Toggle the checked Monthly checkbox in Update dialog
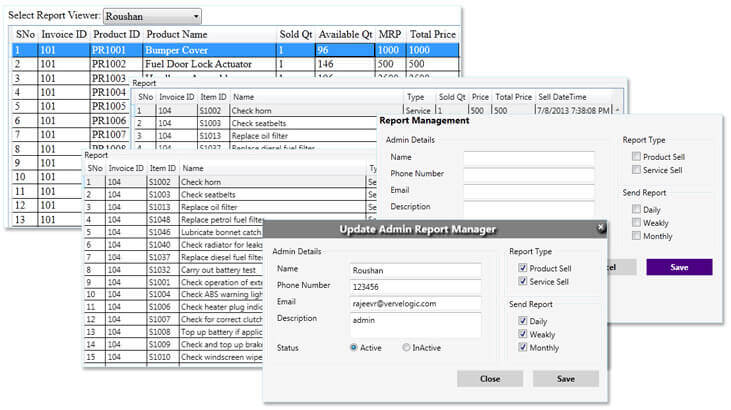 pos(522,348)
